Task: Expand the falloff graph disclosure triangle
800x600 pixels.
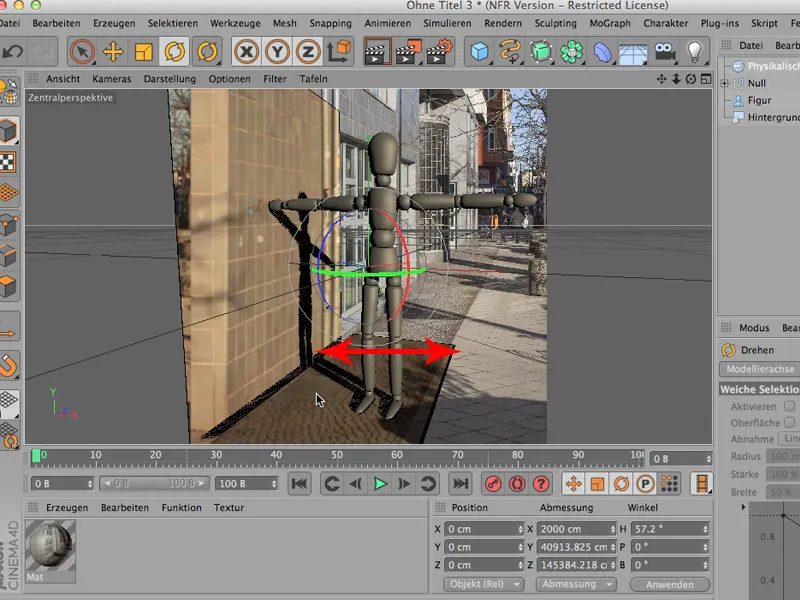Action: click(743, 507)
